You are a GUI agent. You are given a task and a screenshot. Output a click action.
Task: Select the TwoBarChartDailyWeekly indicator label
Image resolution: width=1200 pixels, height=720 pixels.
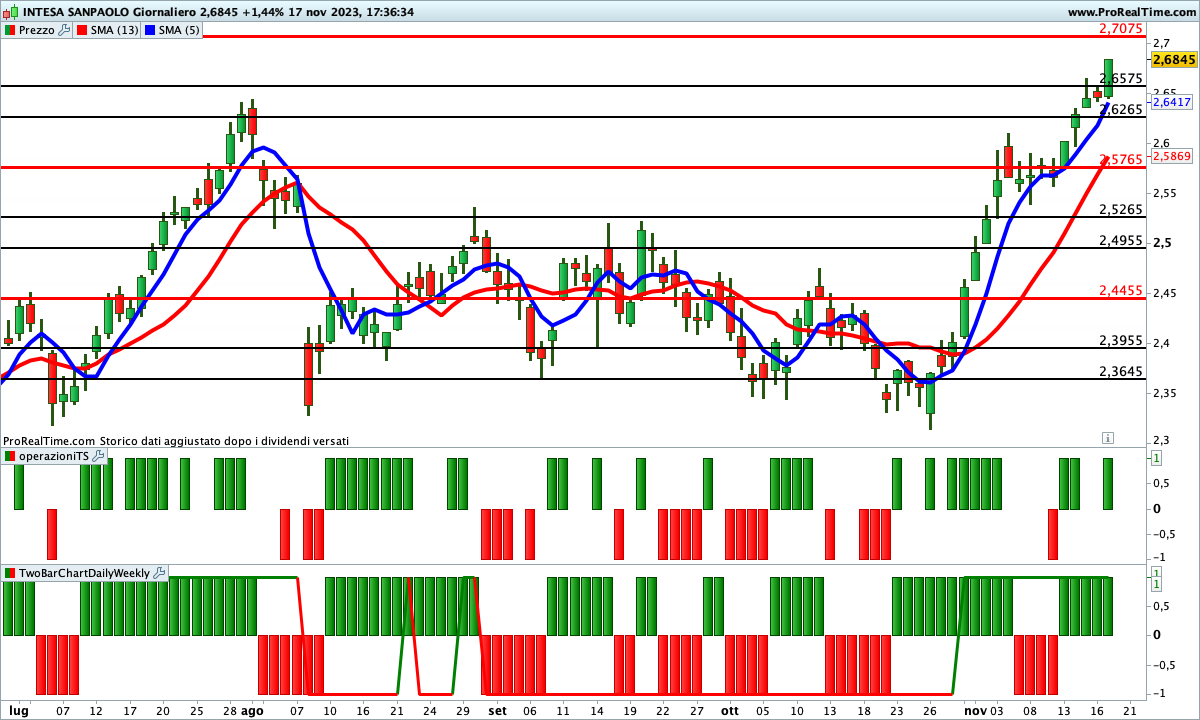click(84, 573)
